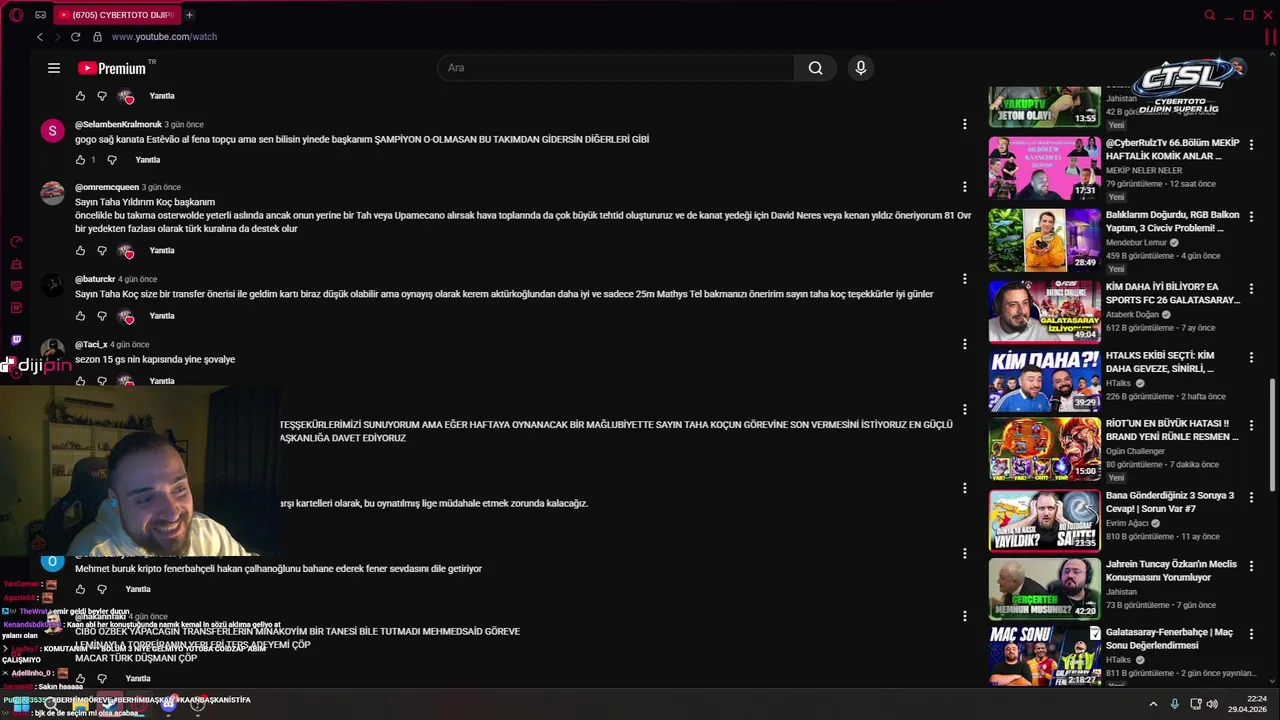Image resolution: width=1280 pixels, height=720 pixels.
Task: Open three-dot menu on @baturckr's comment
Action: pos(964,279)
